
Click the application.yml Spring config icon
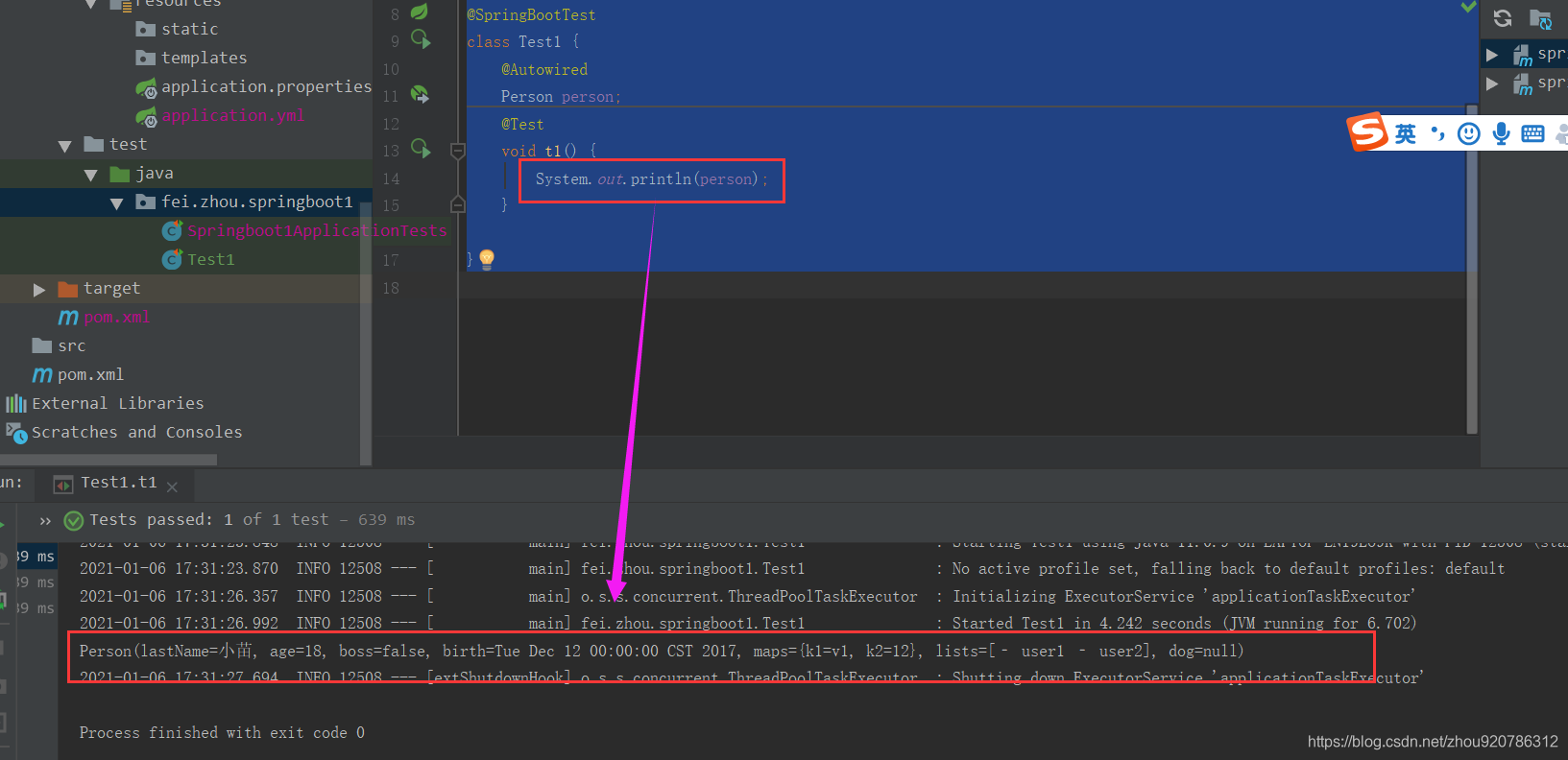point(146,117)
